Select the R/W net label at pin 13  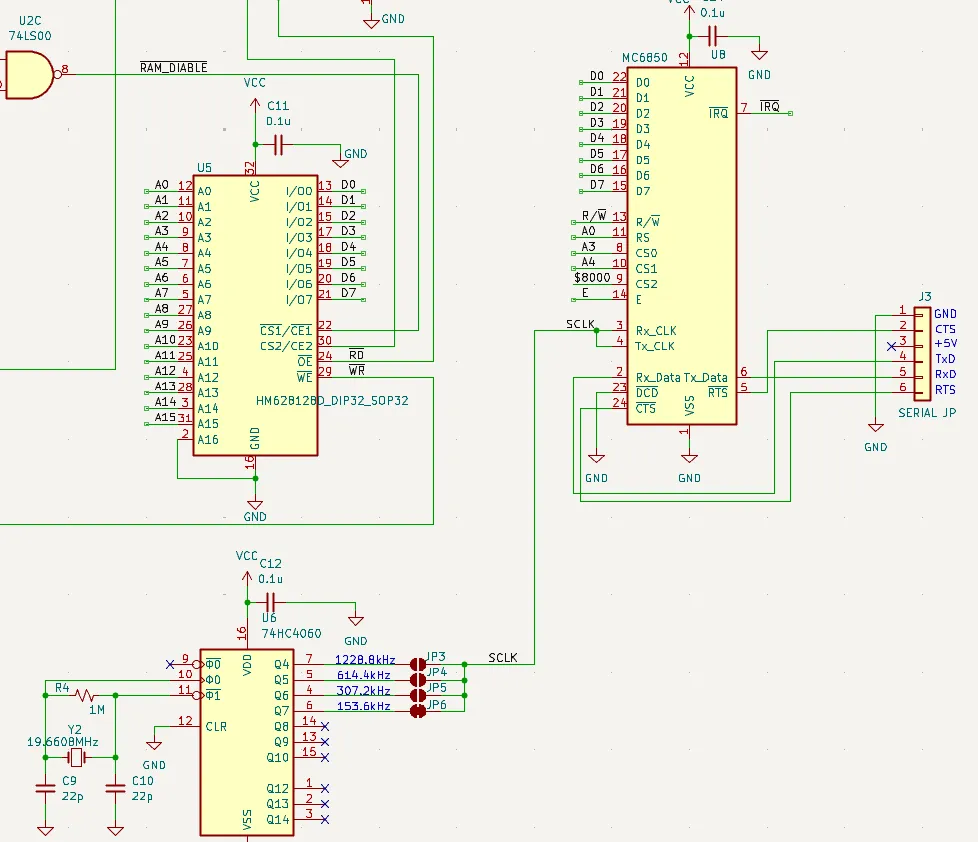[x=594, y=216]
